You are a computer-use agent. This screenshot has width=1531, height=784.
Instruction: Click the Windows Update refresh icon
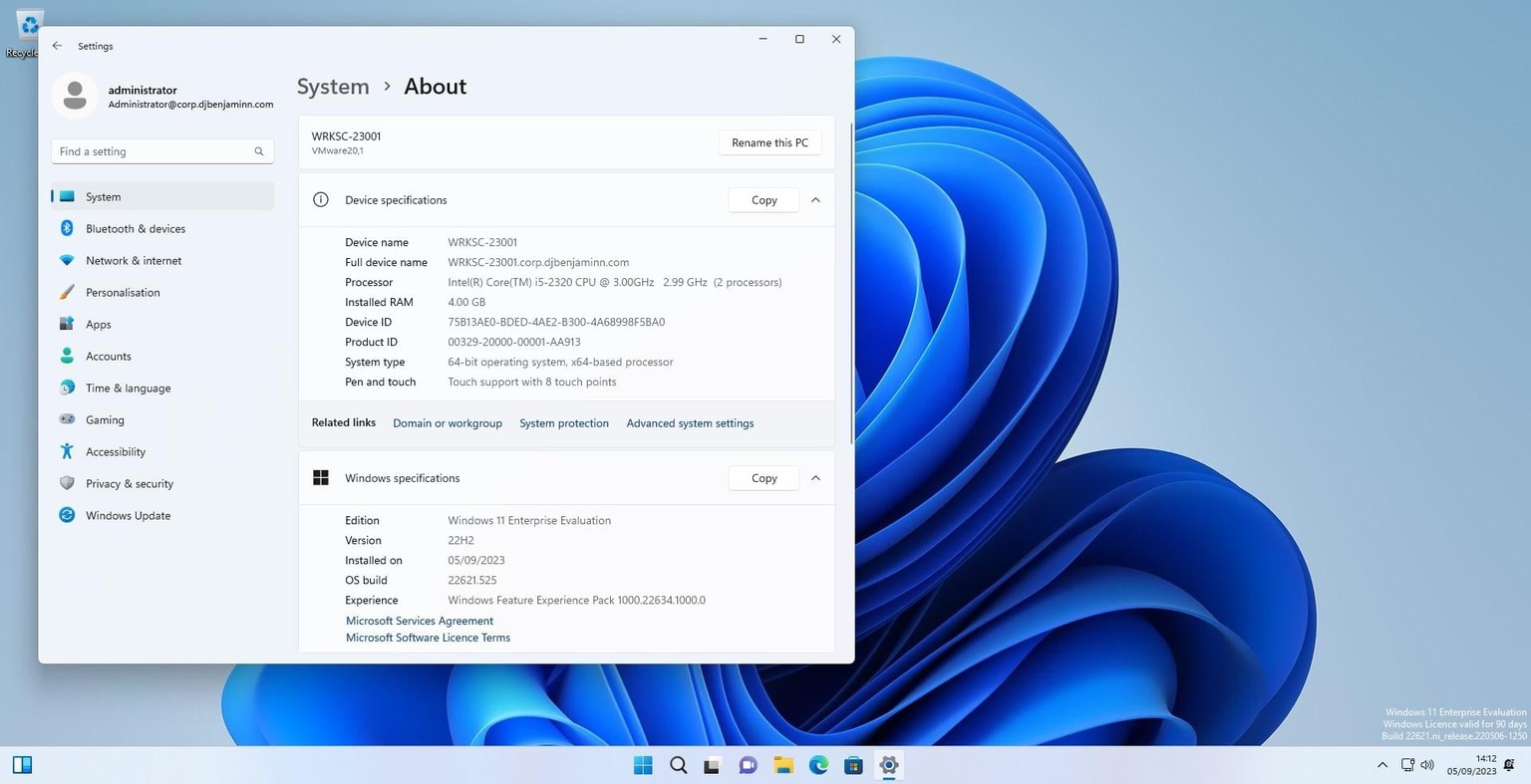[67, 515]
